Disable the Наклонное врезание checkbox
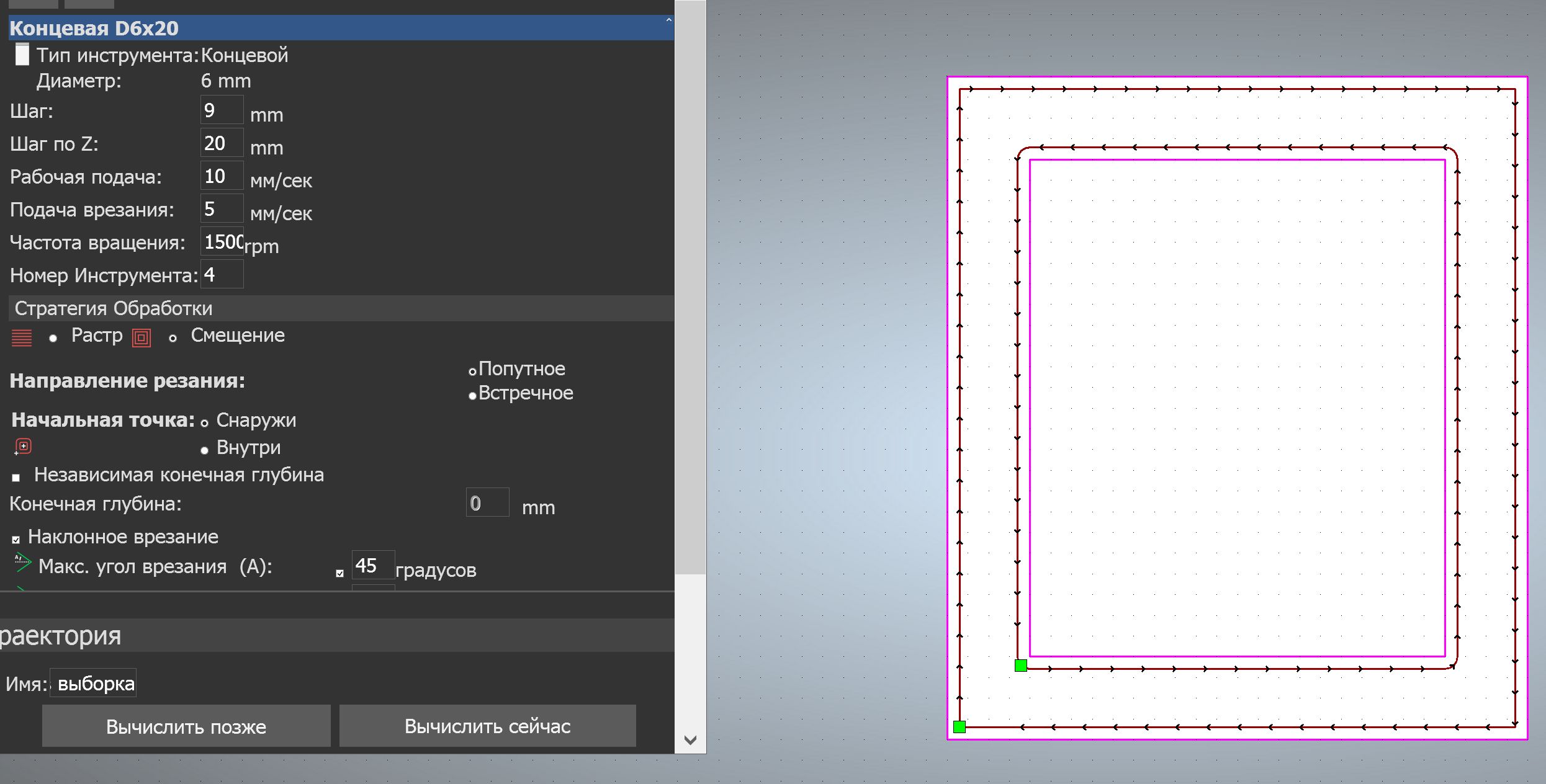This screenshot has height=784, width=1546. pos(16,540)
